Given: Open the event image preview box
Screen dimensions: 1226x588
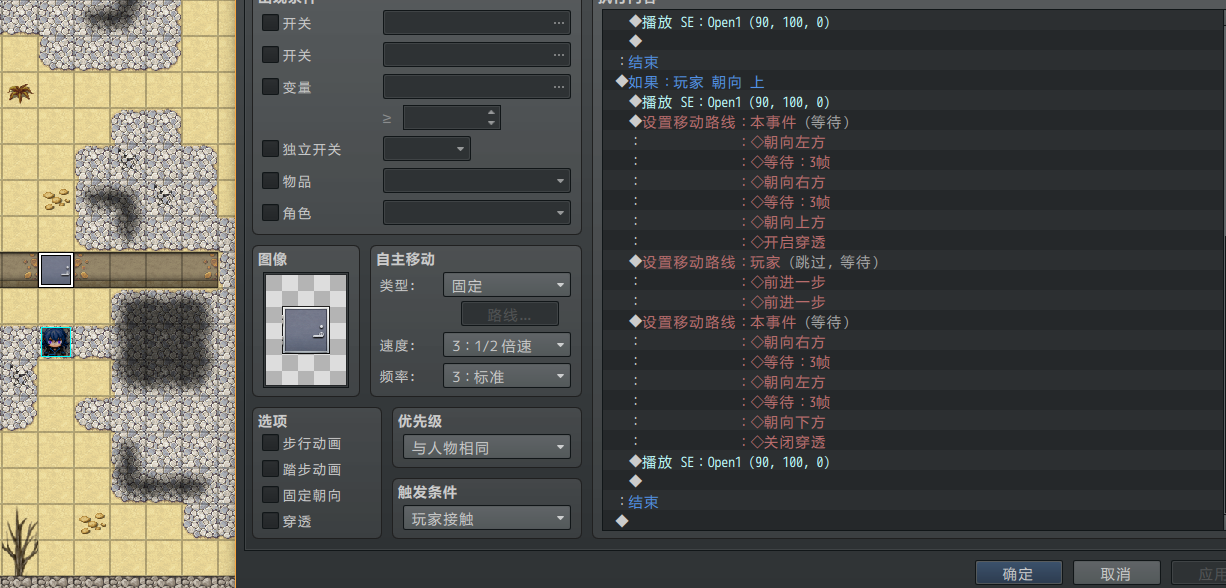Looking at the screenshot, I should [306, 331].
